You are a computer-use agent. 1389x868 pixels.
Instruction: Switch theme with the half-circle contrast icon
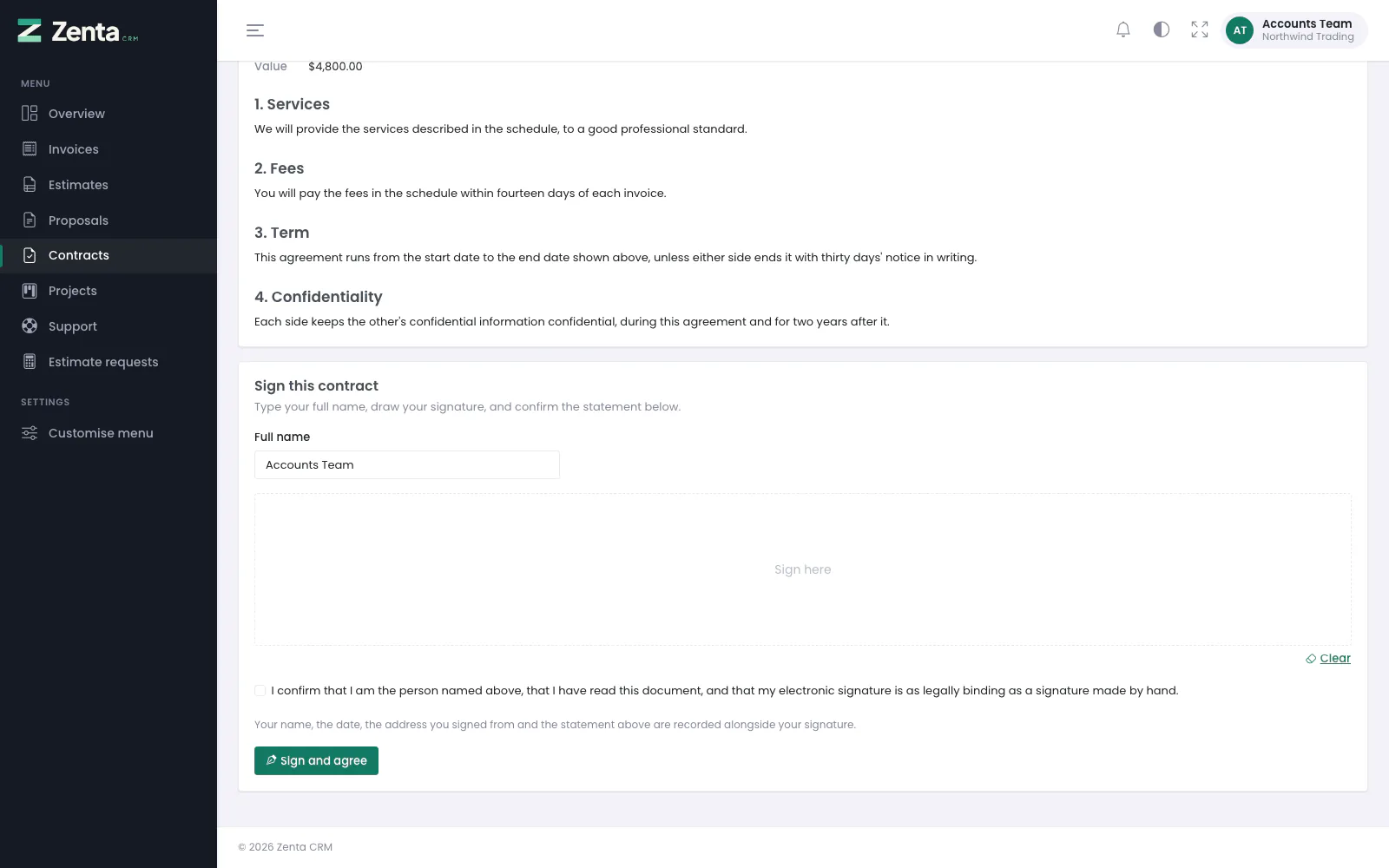(x=1162, y=30)
